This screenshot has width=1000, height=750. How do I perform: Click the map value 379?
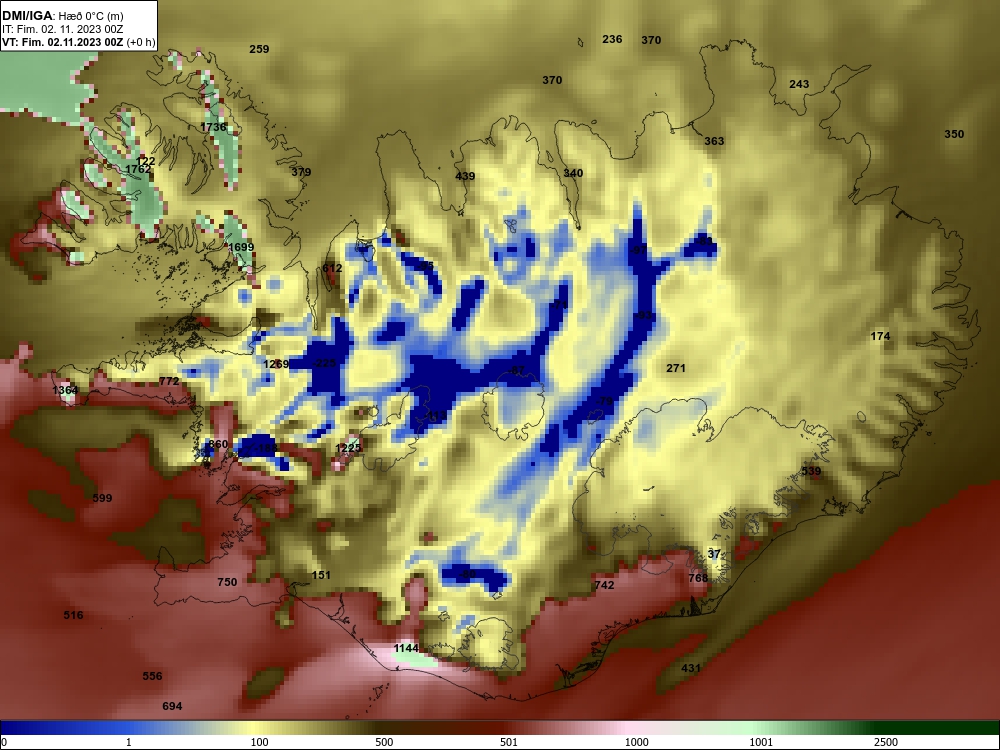[x=301, y=172]
